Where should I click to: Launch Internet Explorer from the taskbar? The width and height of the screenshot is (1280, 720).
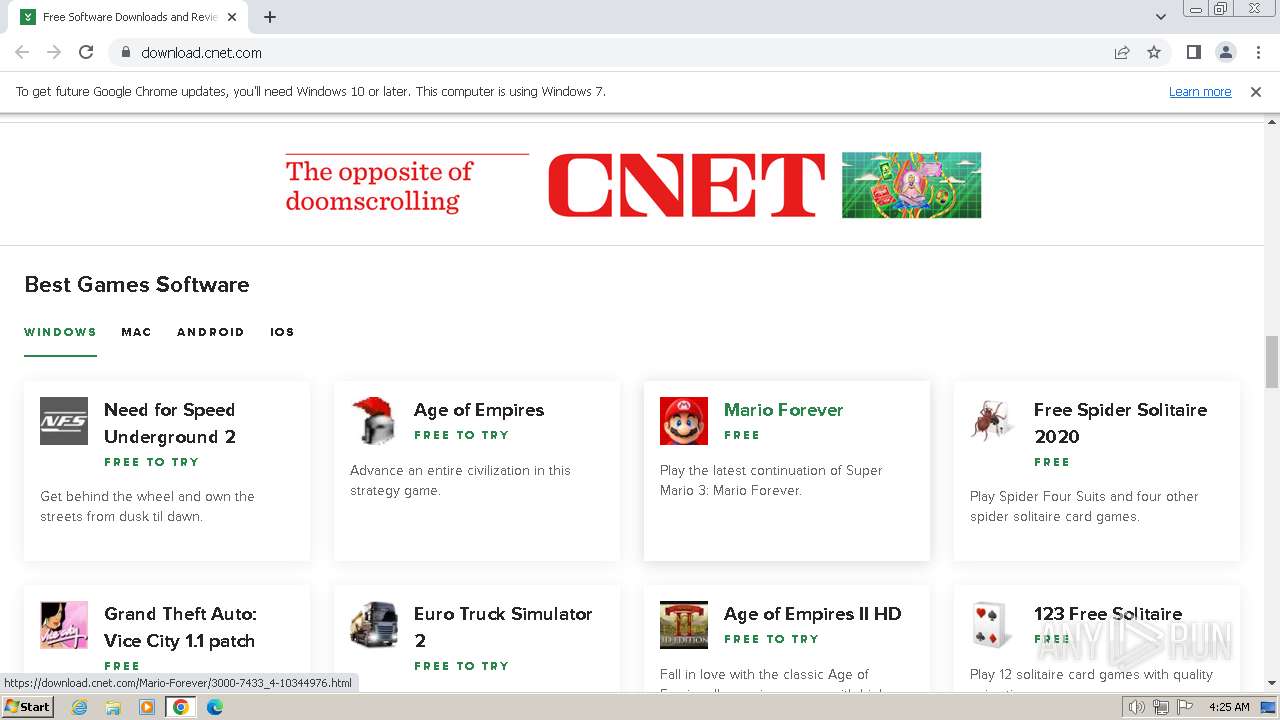coord(80,707)
